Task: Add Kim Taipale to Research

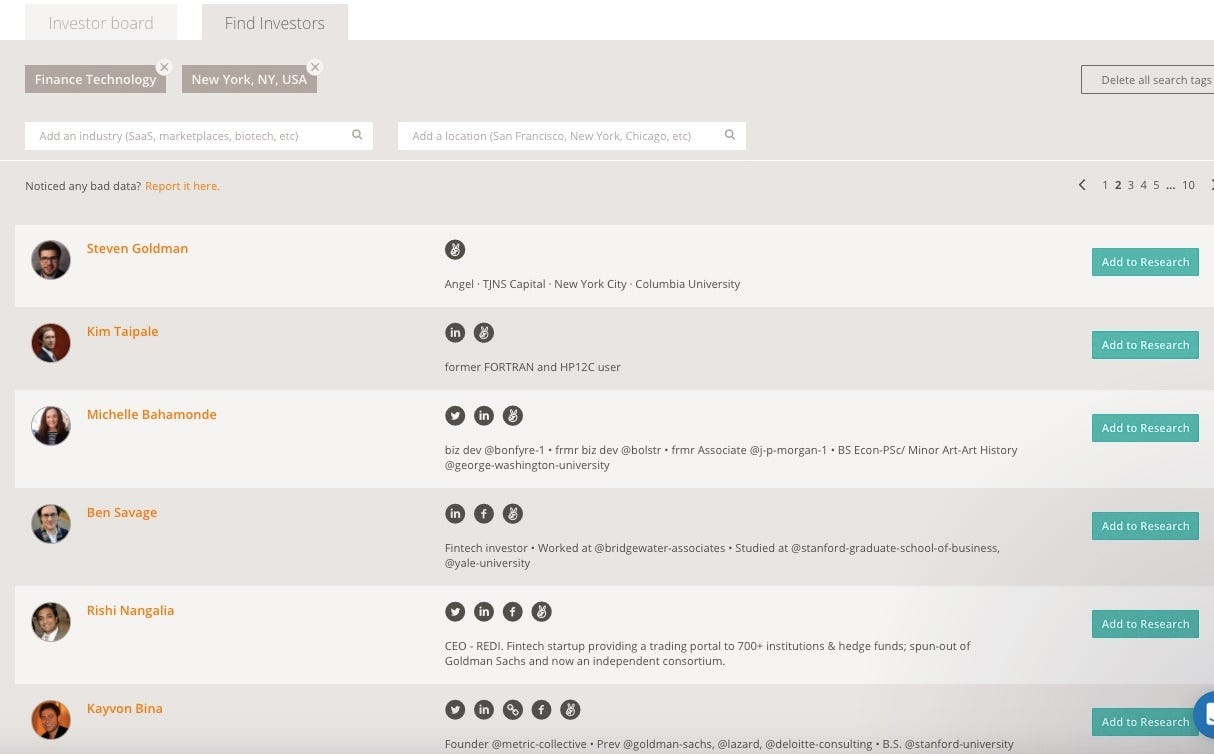Action: pos(1145,345)
